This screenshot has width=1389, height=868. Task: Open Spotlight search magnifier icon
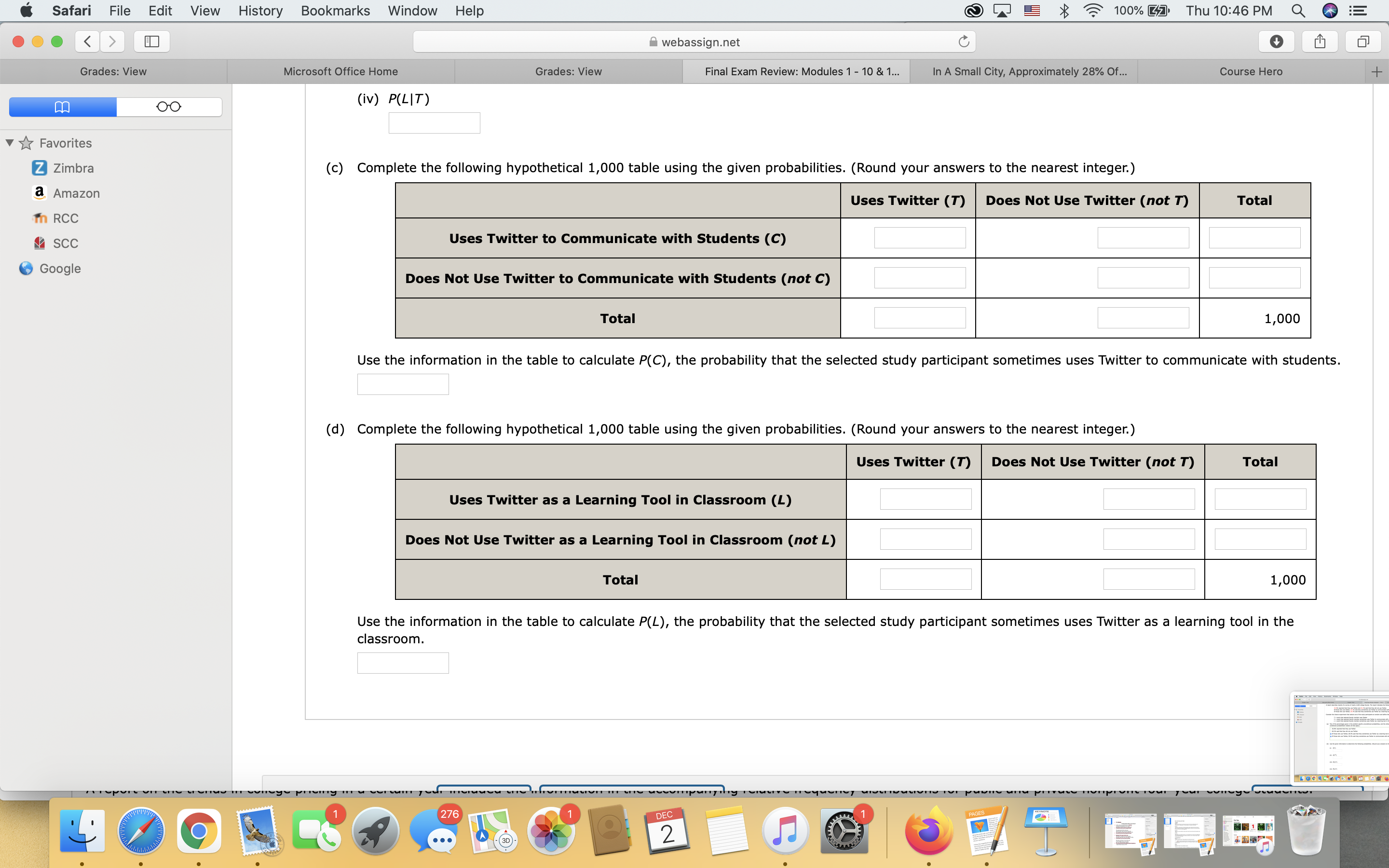[x=1298, y=11]
